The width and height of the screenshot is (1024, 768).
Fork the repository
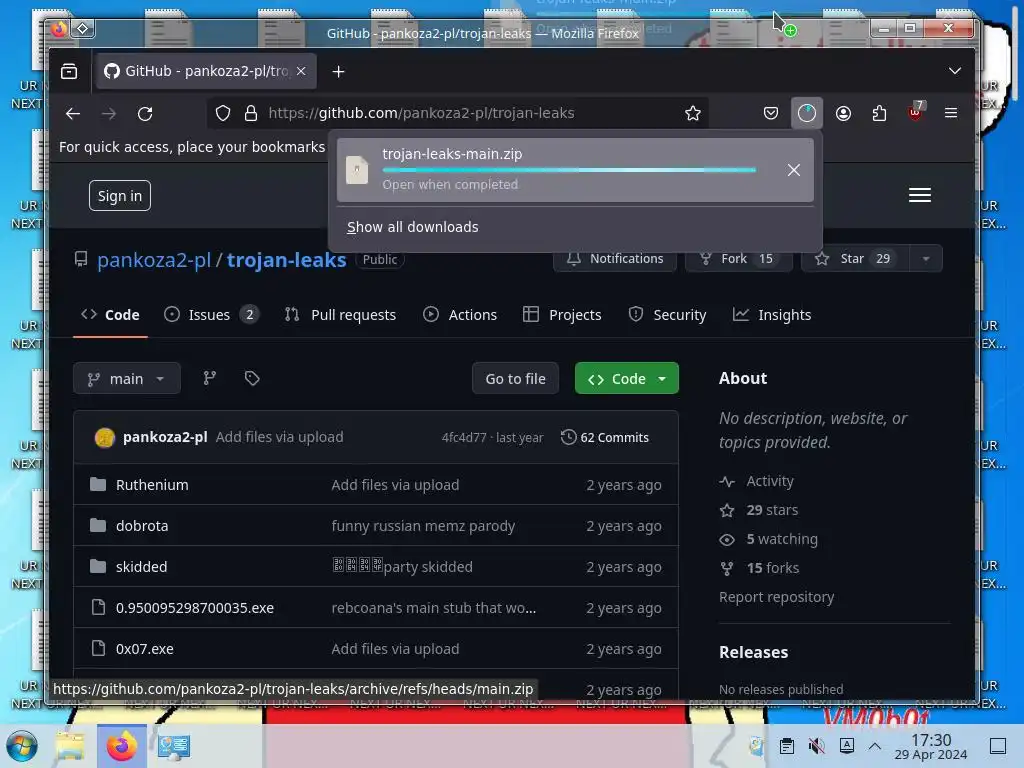[738, 259]
